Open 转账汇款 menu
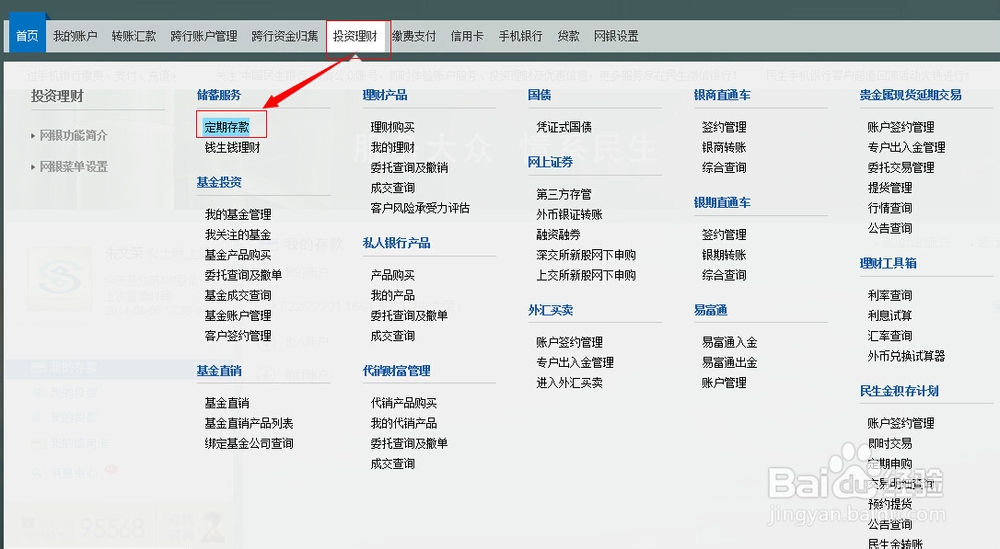 pyautogui.click(x=134, y=36)
